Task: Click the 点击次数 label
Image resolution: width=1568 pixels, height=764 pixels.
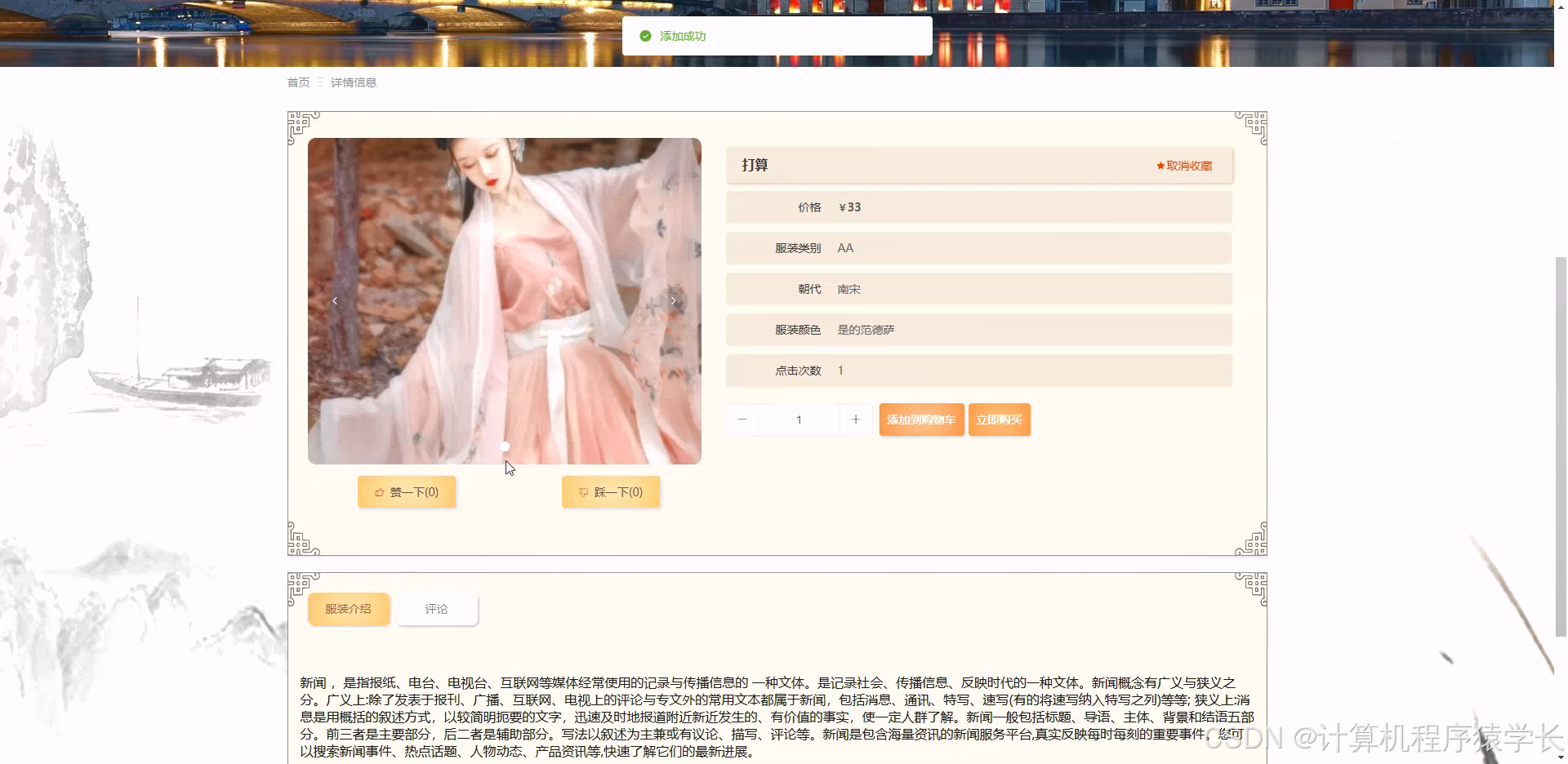Action: click(798, 371)
